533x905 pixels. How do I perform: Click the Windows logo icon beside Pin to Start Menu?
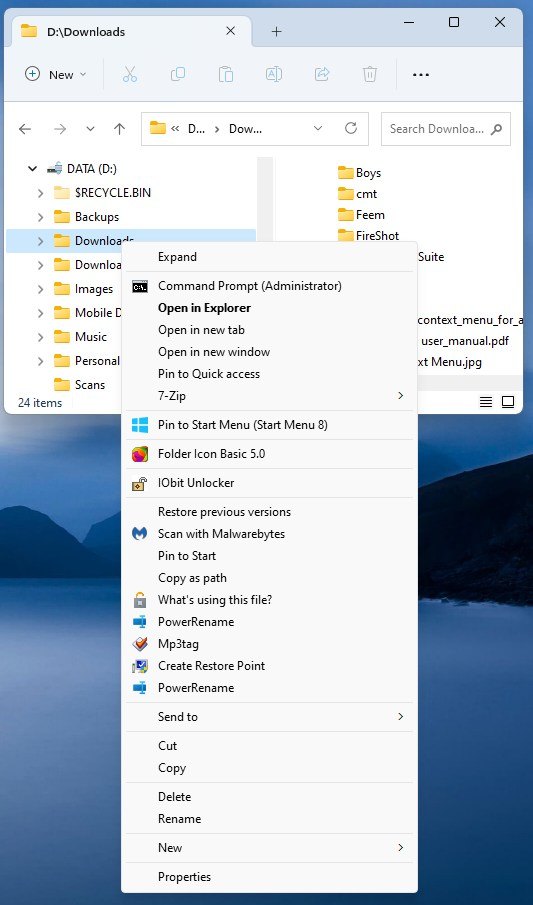pos(140,425)
